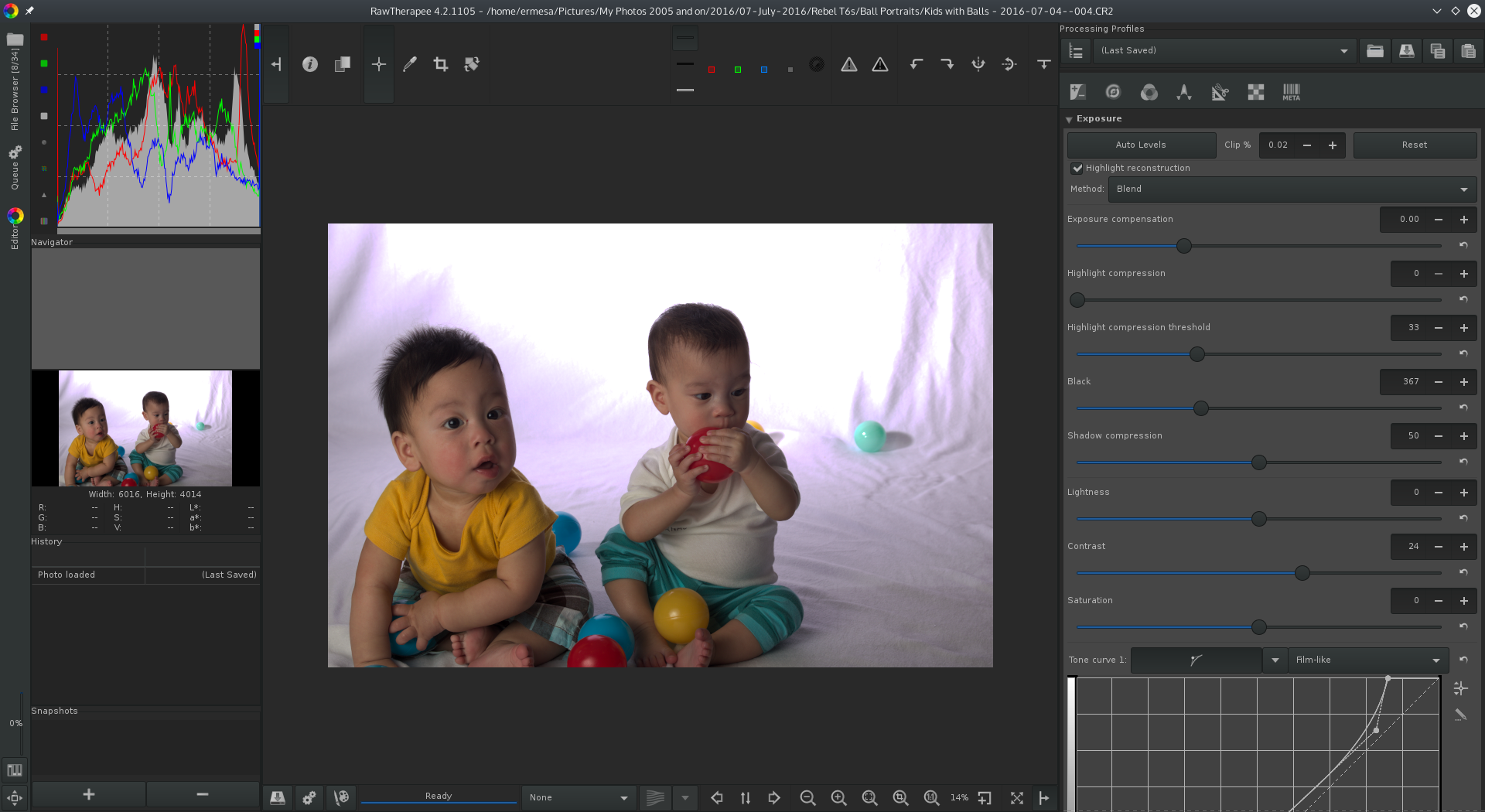Select the straighten/rotate tool
Screen dimensions: 1485x812
[472, 65]
